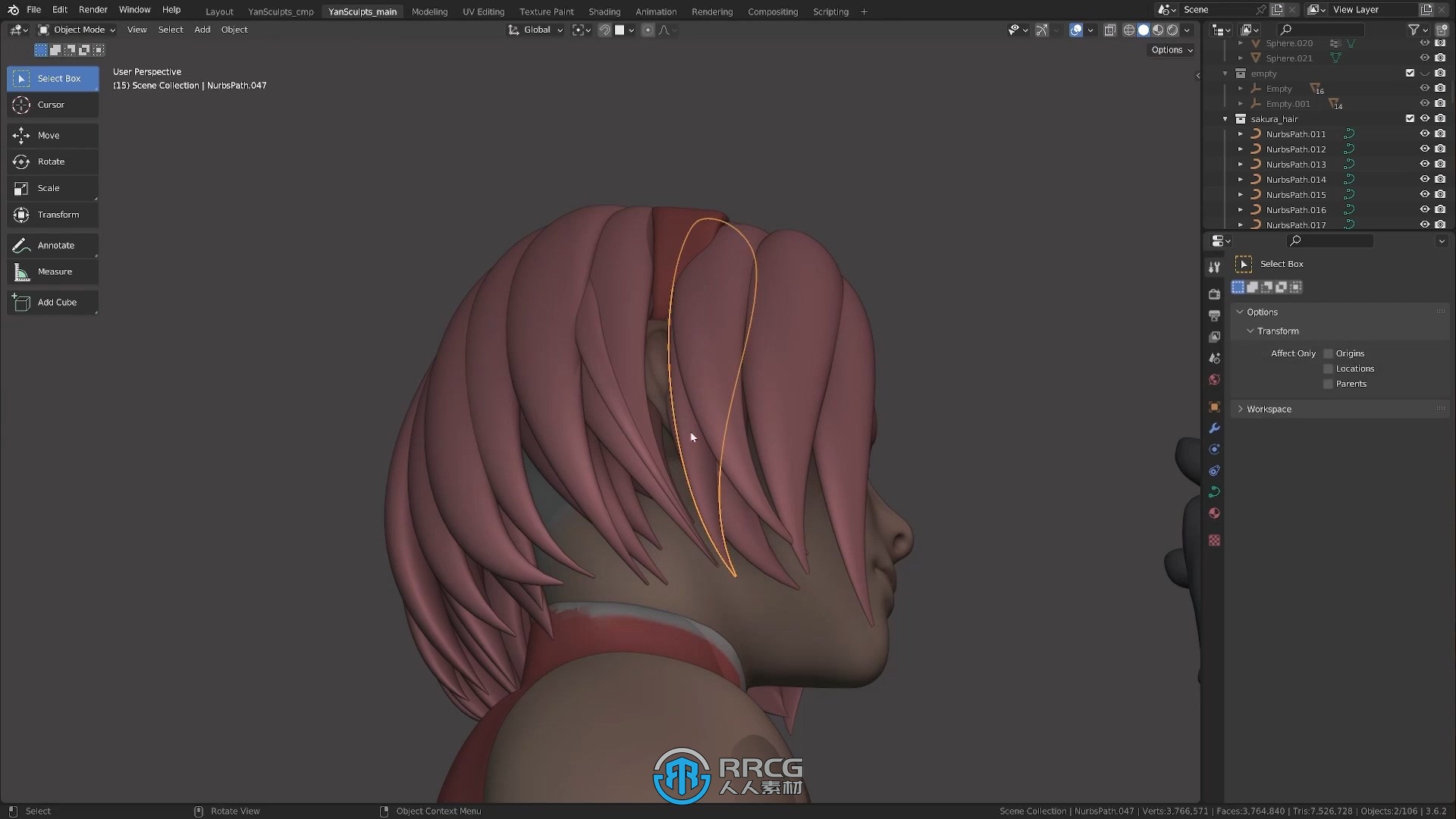Open the Render properties tab
This screenshot has width=1456, height=819.
(1214, 294)
